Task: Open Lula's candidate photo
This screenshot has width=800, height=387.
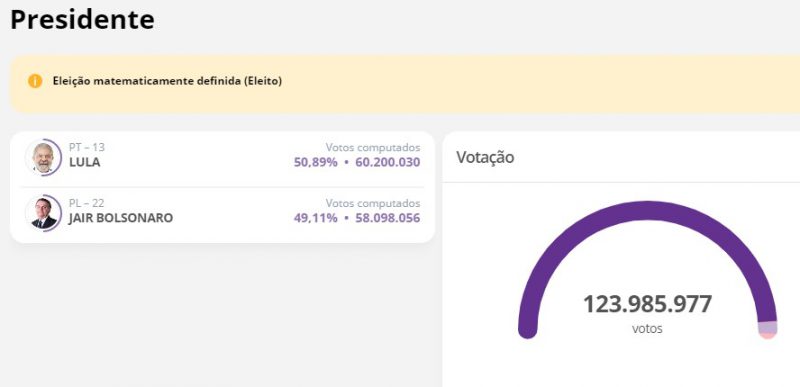Action: pos(43,157)
